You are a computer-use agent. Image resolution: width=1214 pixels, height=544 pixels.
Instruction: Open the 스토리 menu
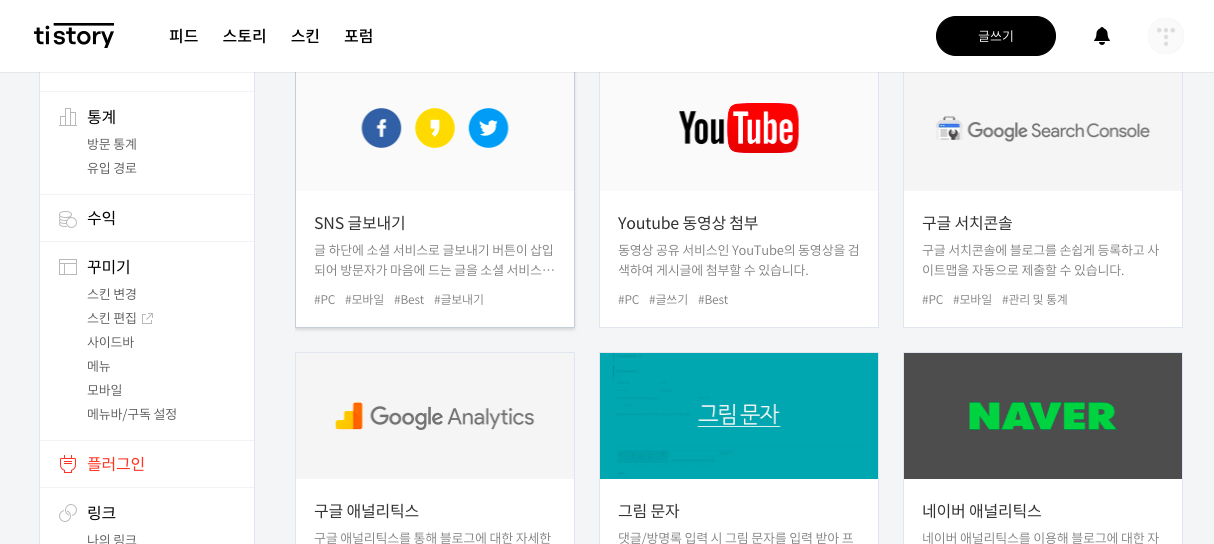tap(244, 36)
